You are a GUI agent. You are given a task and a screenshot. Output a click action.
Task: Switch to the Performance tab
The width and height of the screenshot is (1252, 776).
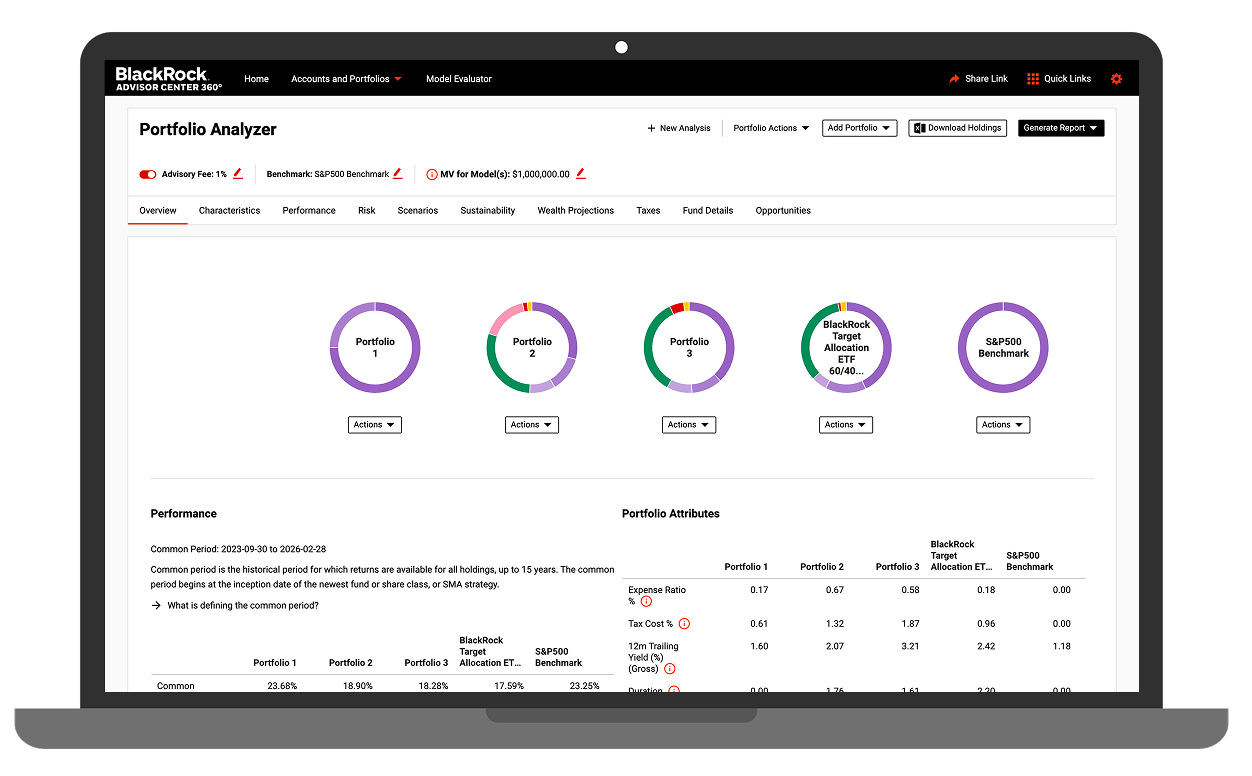tap(309, 211)
